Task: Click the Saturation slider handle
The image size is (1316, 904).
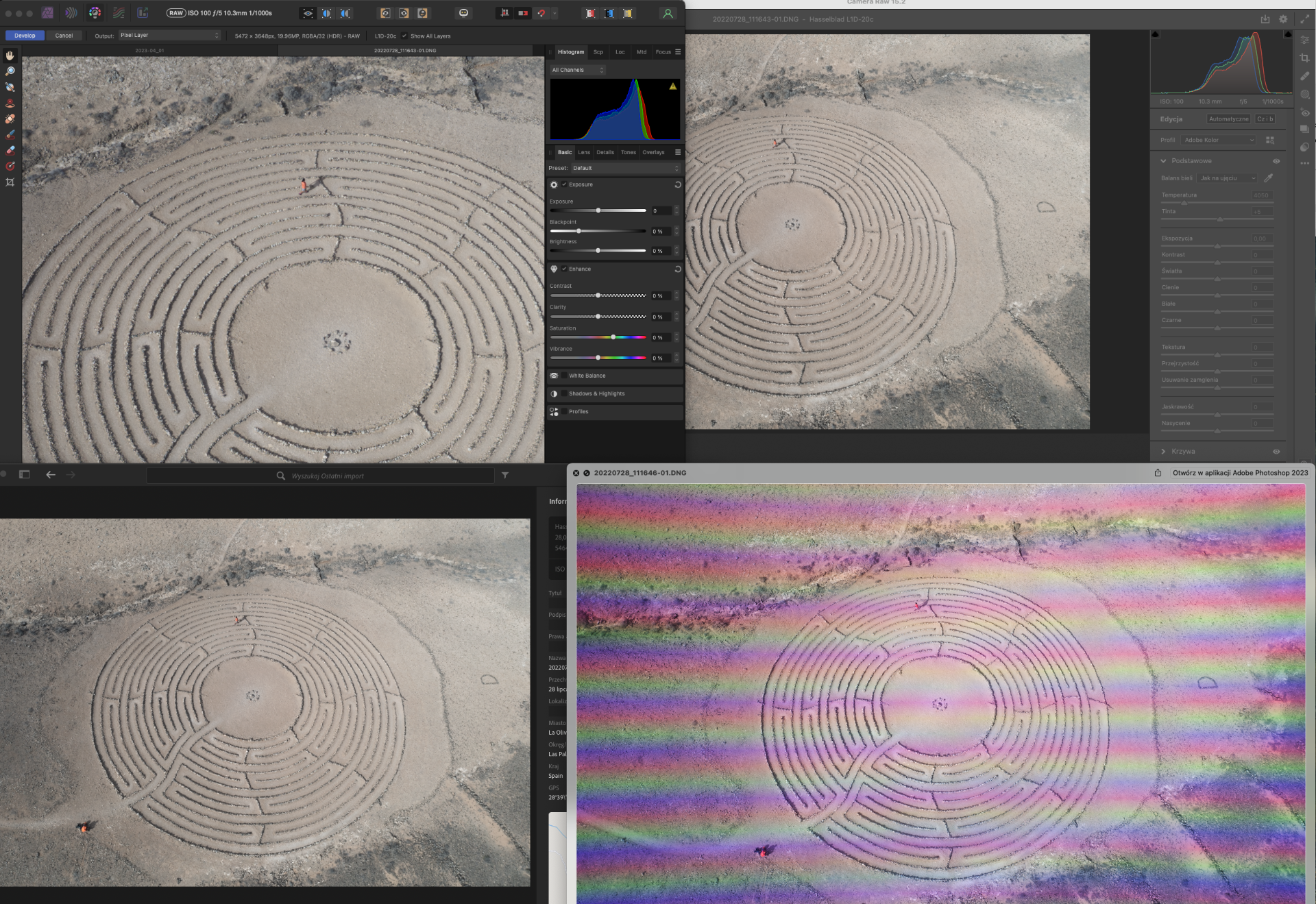Action: tap(613, 337)
